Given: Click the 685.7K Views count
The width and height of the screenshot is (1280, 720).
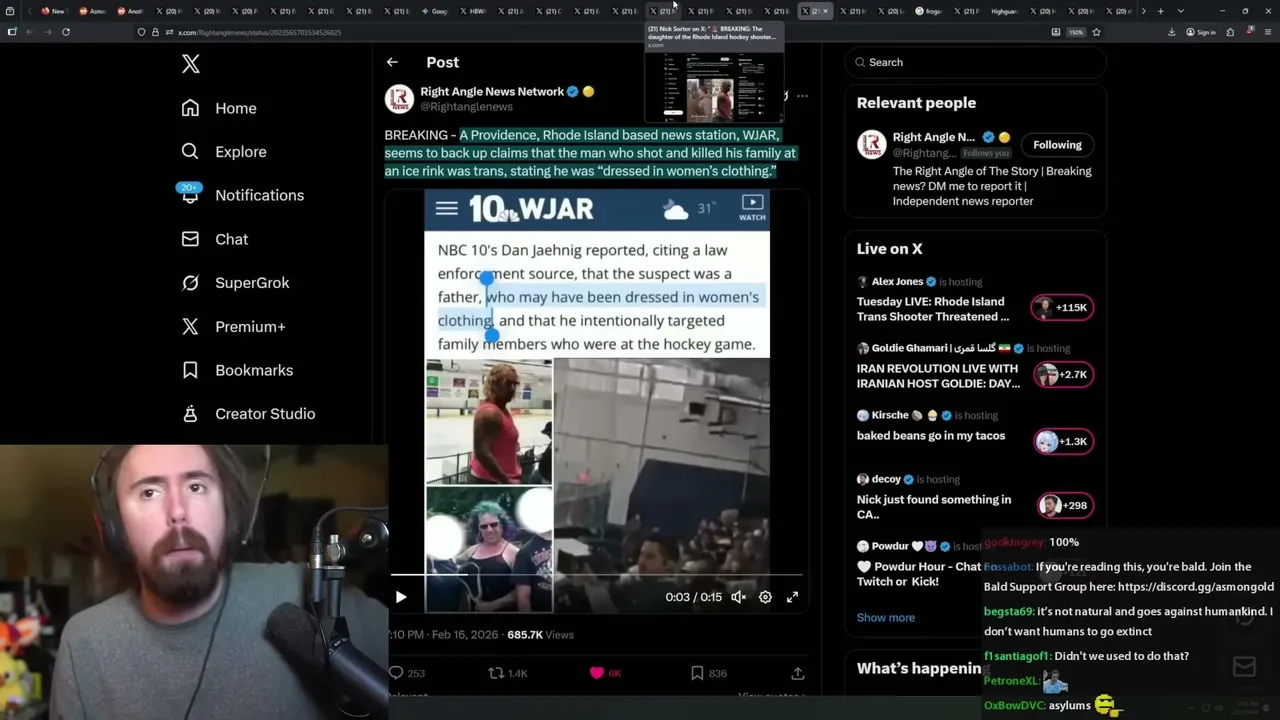Looking at the screenshot, I should tap(540, 635).
